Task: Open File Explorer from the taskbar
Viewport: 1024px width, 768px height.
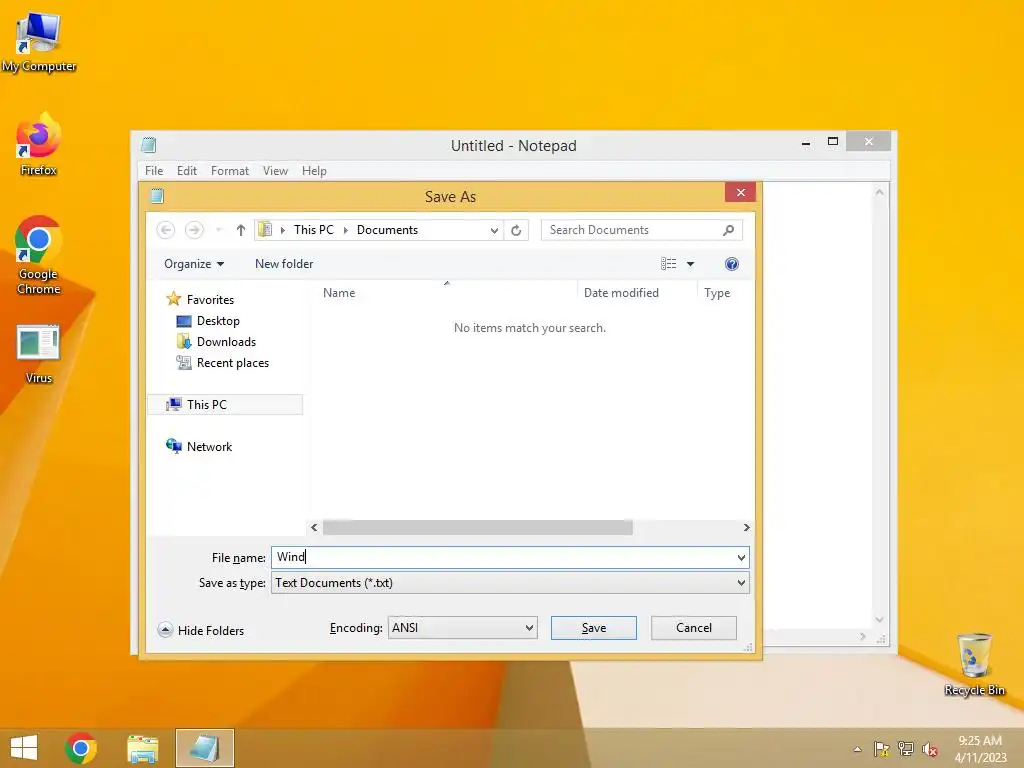Action: pos(142,748)
